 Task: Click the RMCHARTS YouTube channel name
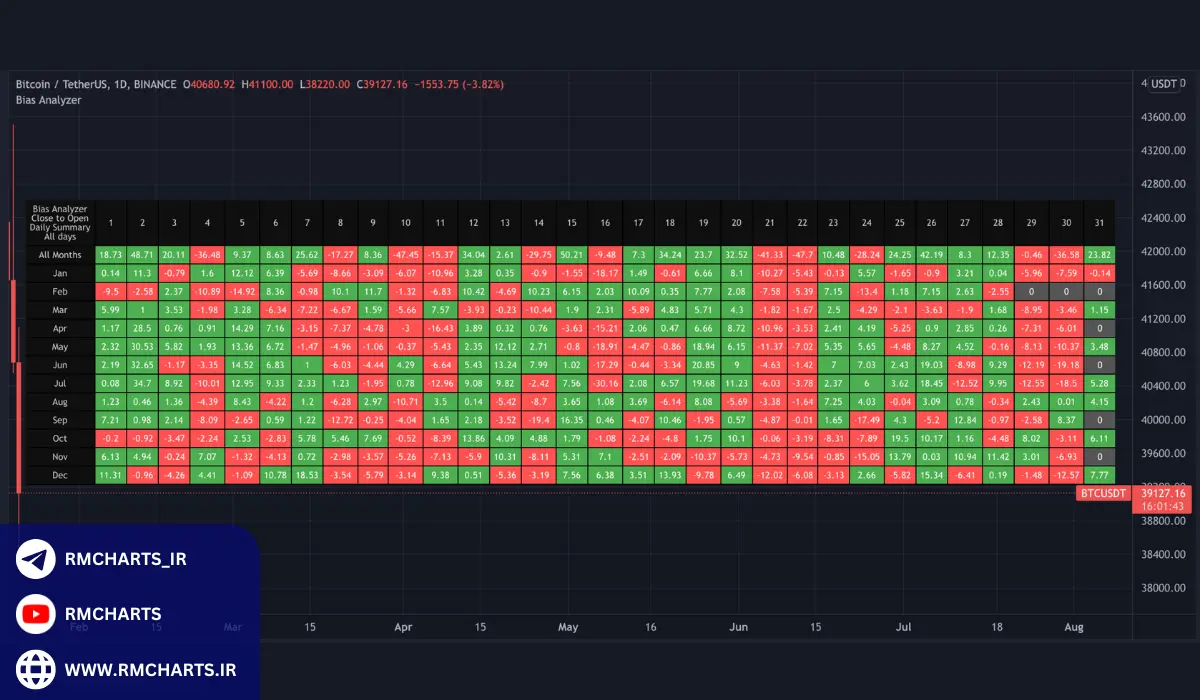click(x=112, y=614)
